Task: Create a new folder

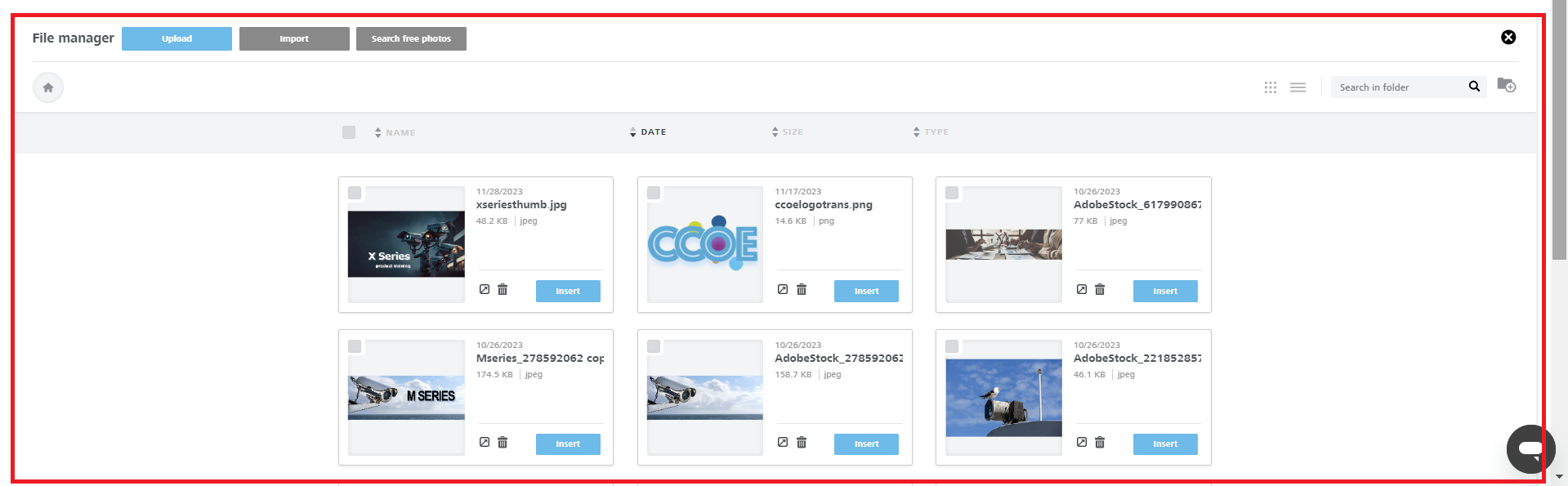Action: (1506, 85)
